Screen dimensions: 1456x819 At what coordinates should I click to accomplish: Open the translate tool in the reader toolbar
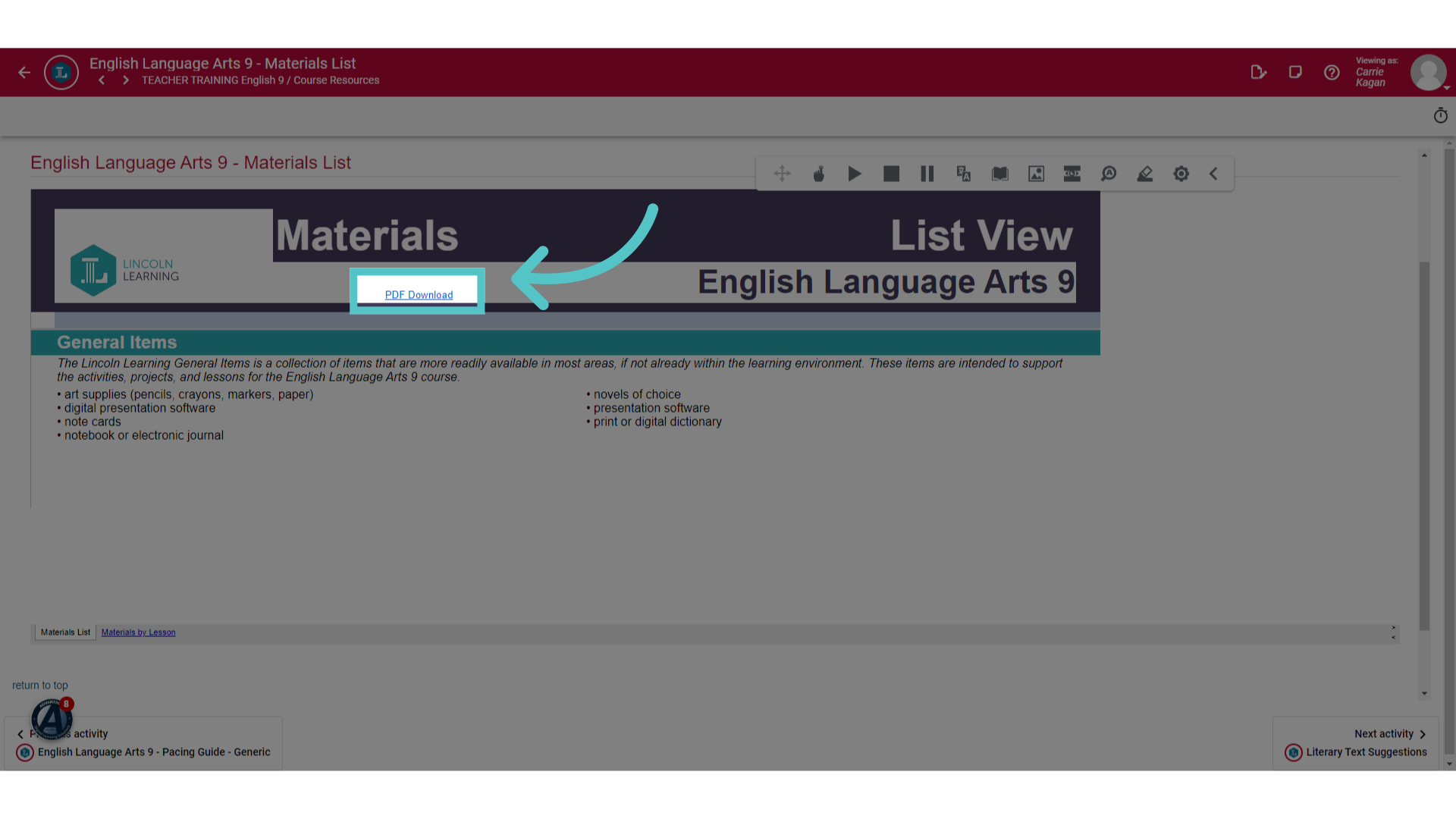pyautogui.click(x=964, y=174)
